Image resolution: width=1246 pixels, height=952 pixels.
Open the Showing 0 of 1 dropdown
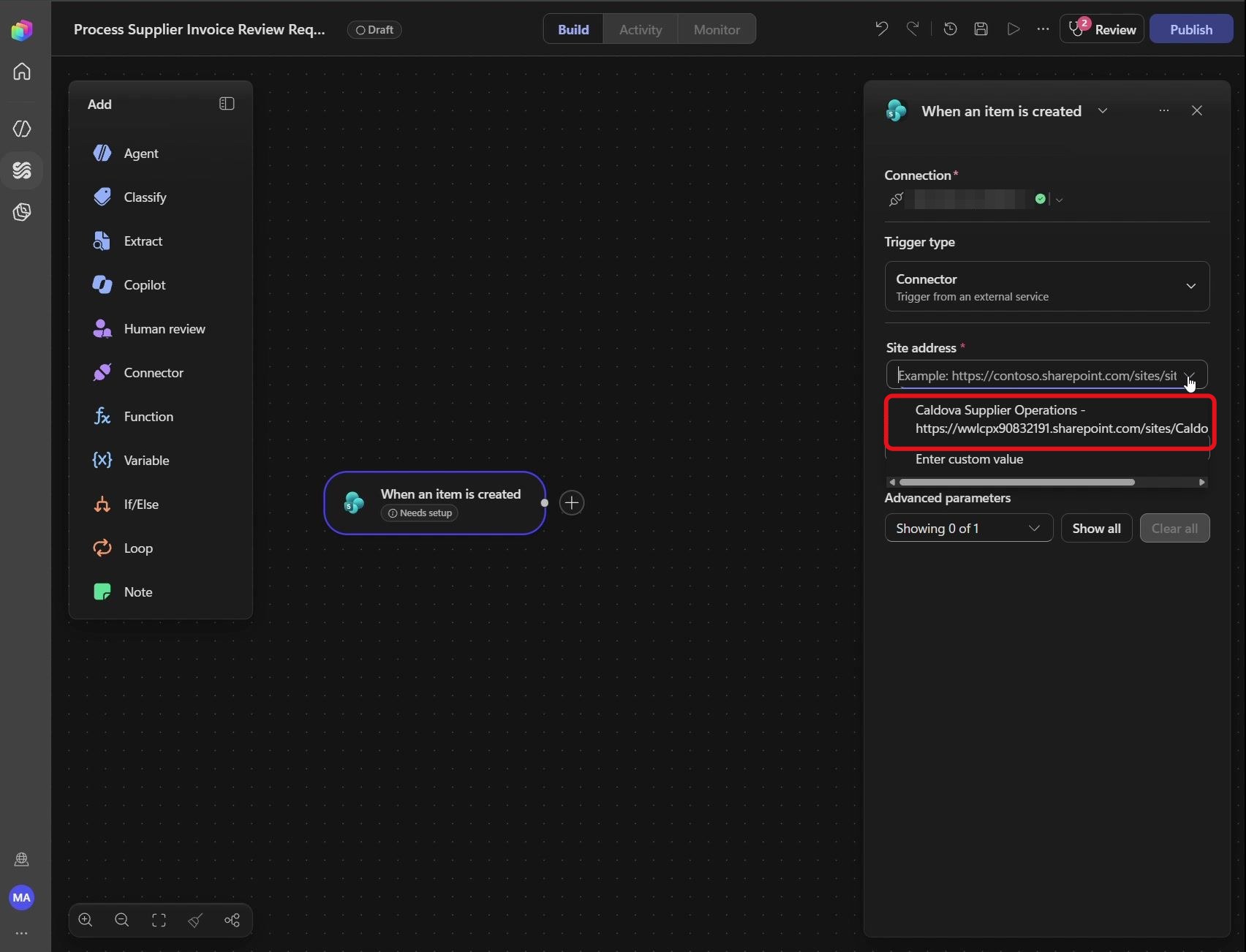click(x=969, y=528)
